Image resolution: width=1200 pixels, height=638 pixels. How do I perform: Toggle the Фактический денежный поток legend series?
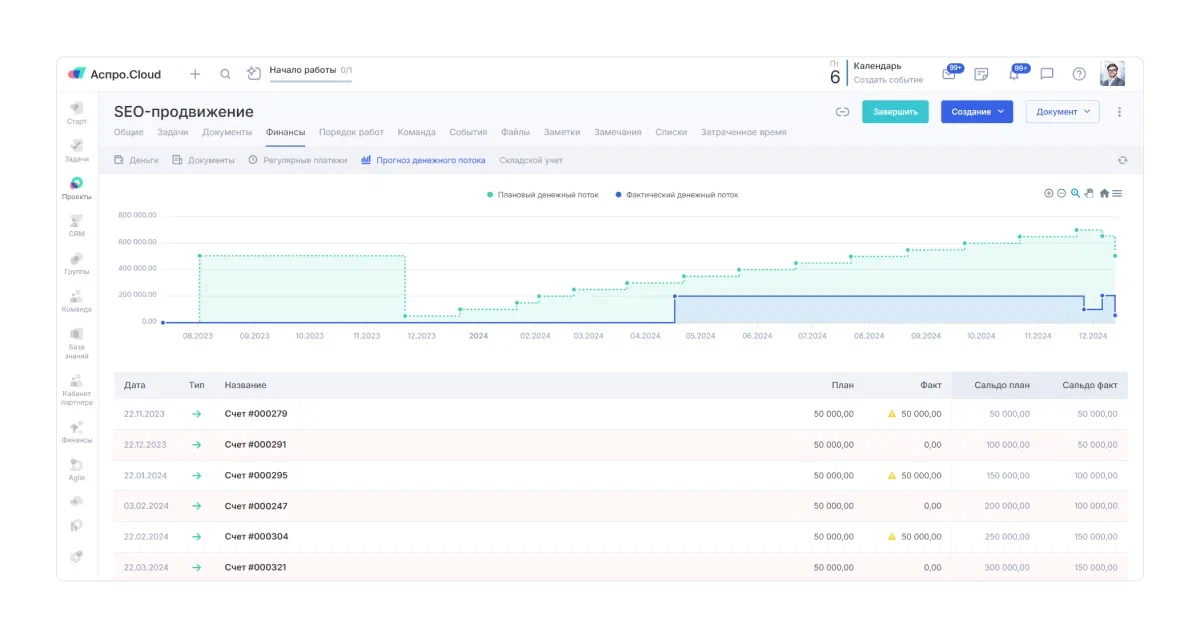677,195
